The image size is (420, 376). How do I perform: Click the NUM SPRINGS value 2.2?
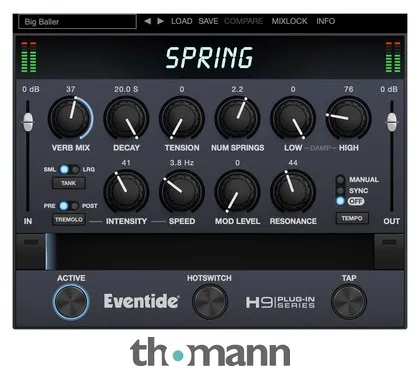click(x=237, y=89)
